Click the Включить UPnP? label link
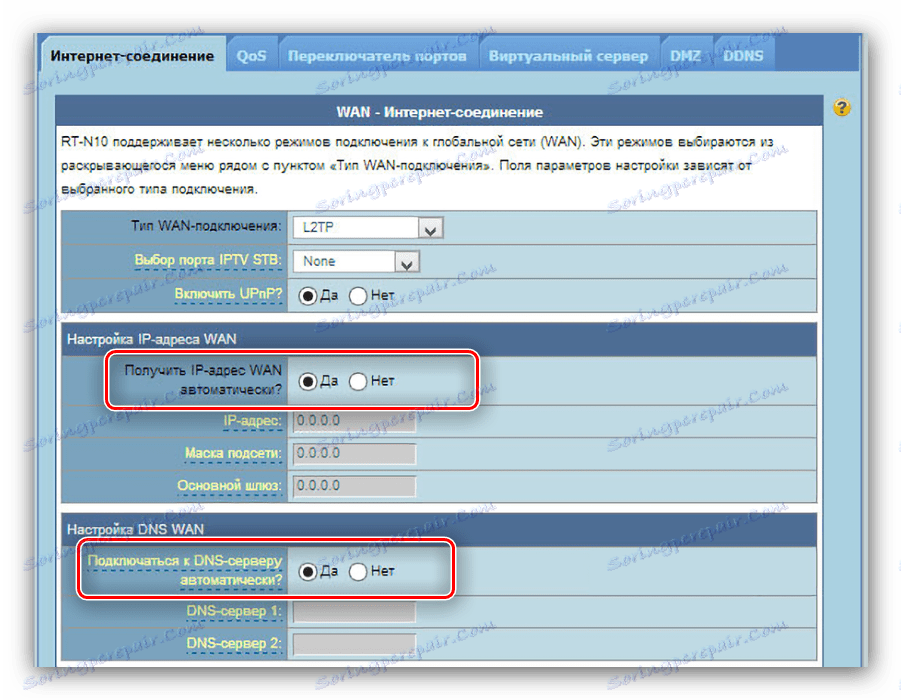 tap(228, 294)
